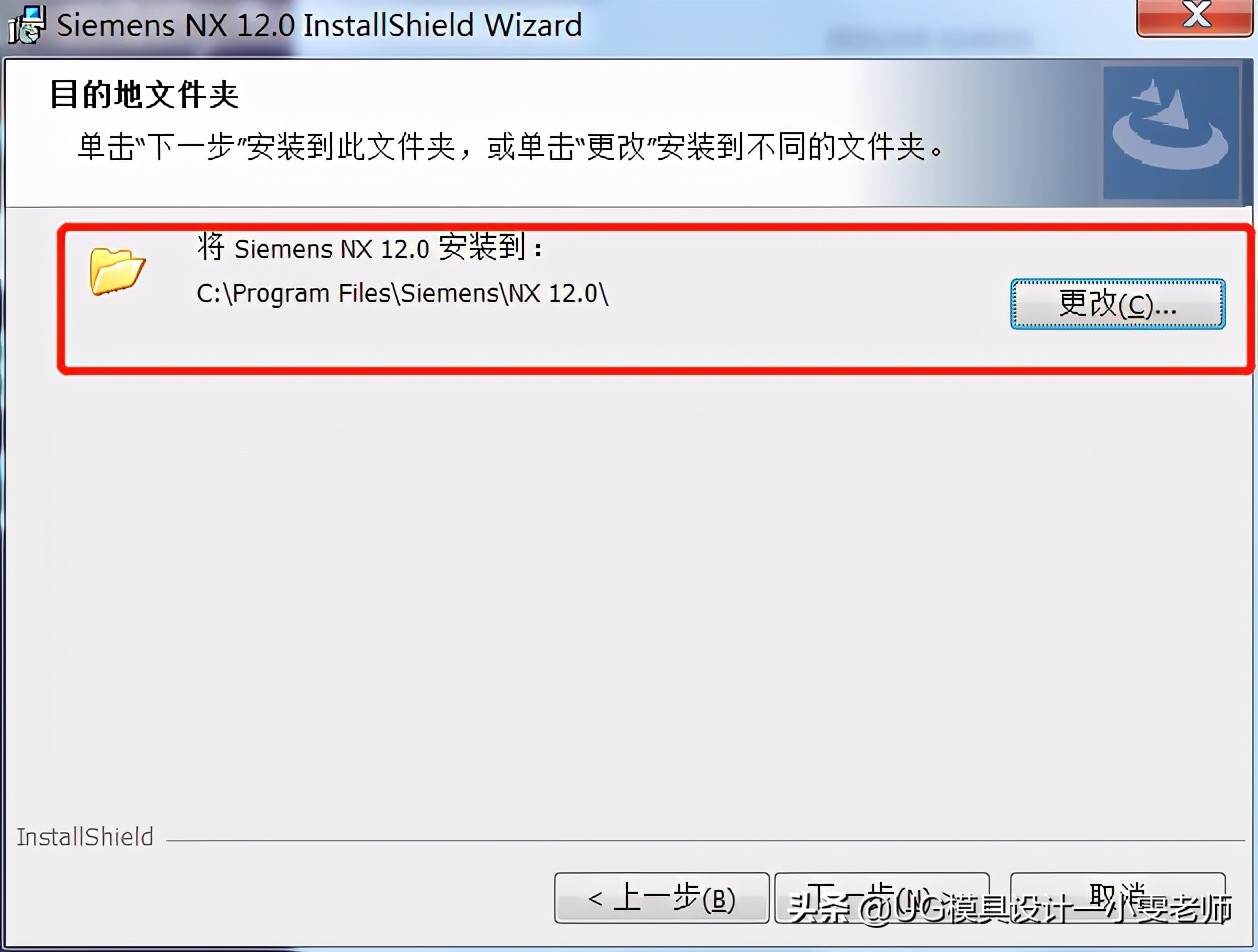Click the 目的地文件夹 heading
This screenshot has height=952, width=1258.
pos(144,96)
